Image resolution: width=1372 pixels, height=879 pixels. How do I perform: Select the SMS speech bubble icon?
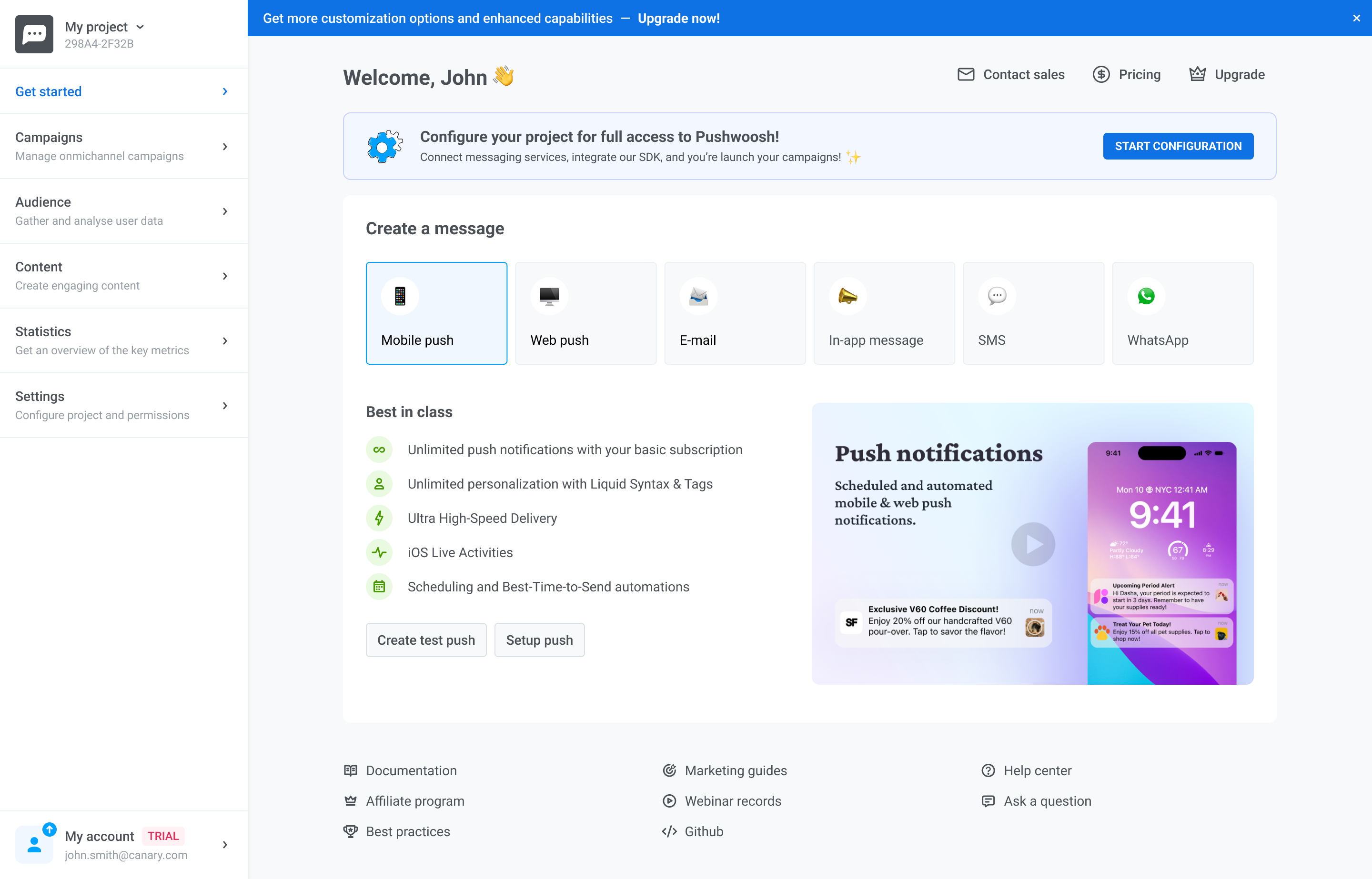(x=997, y=296)
